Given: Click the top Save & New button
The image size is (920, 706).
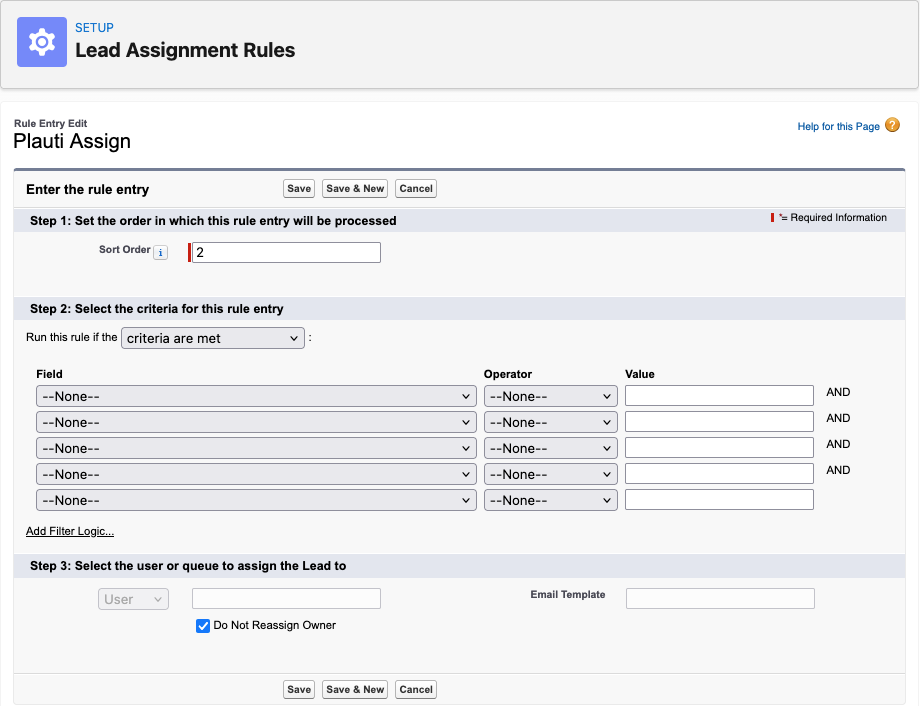Looking at the screenshot, I should point(355,188).
